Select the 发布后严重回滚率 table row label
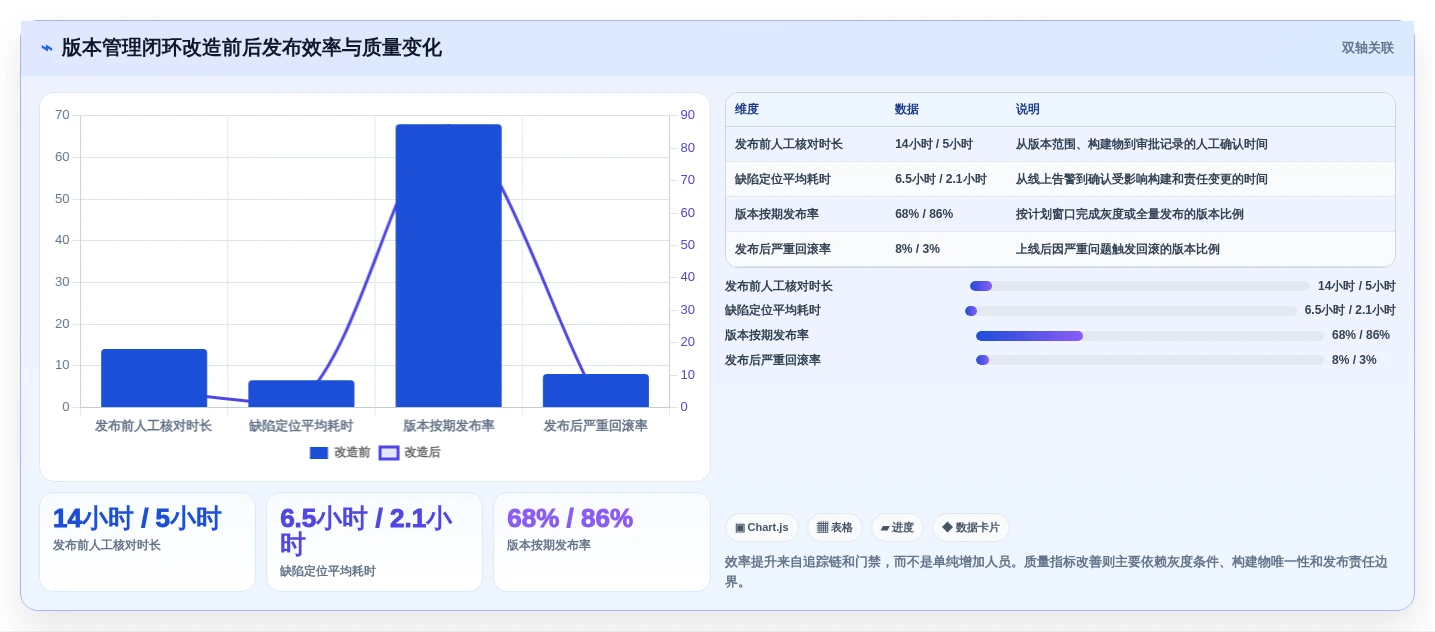Viewport: 1435px width, 632px height. [x=783, y=249]
